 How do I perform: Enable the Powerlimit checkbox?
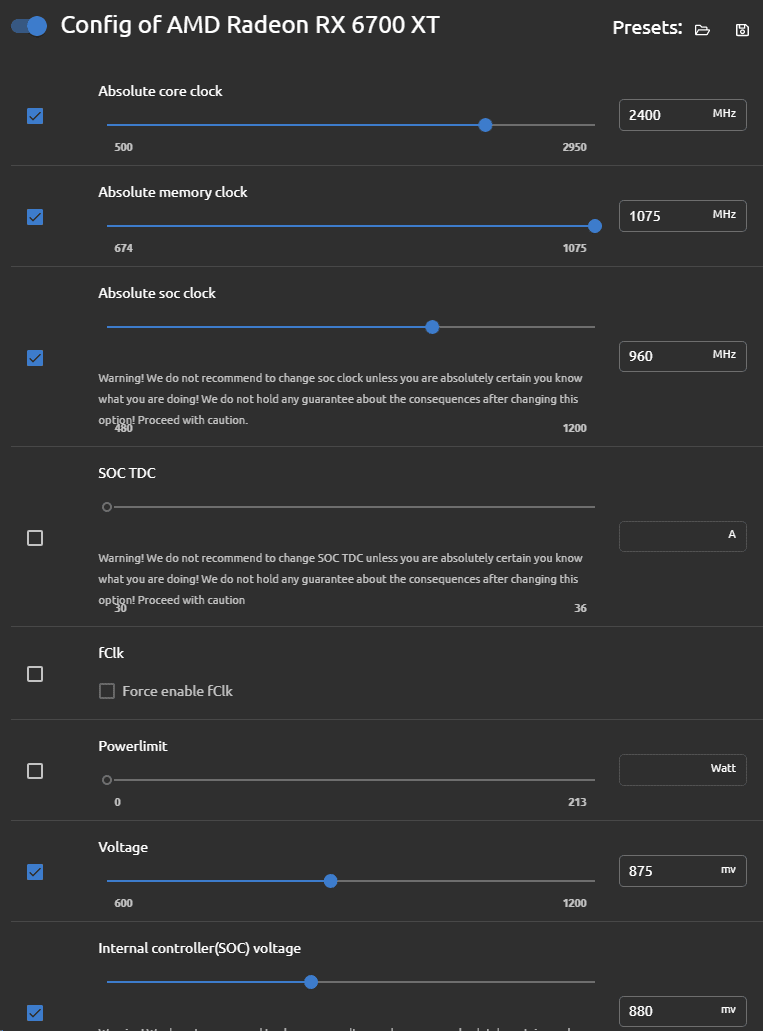click(35, 771)
